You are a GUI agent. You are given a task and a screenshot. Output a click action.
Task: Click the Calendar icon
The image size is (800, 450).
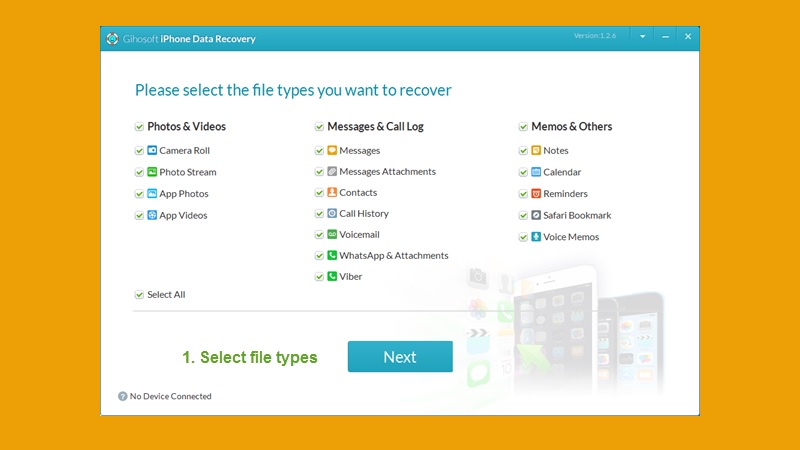coord(536,171)
